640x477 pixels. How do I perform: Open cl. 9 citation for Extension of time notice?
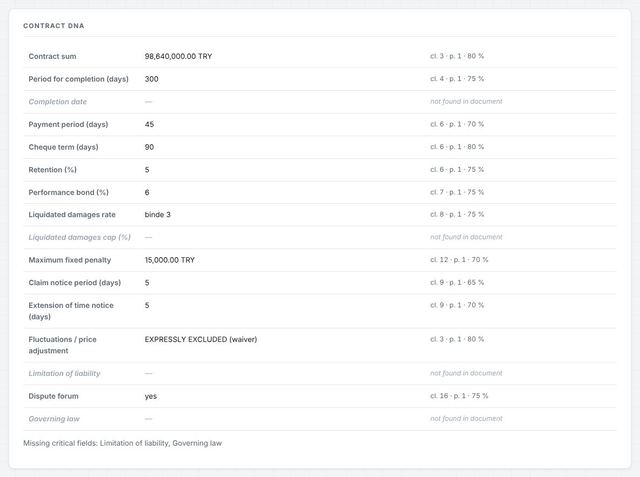pos(457,305)
